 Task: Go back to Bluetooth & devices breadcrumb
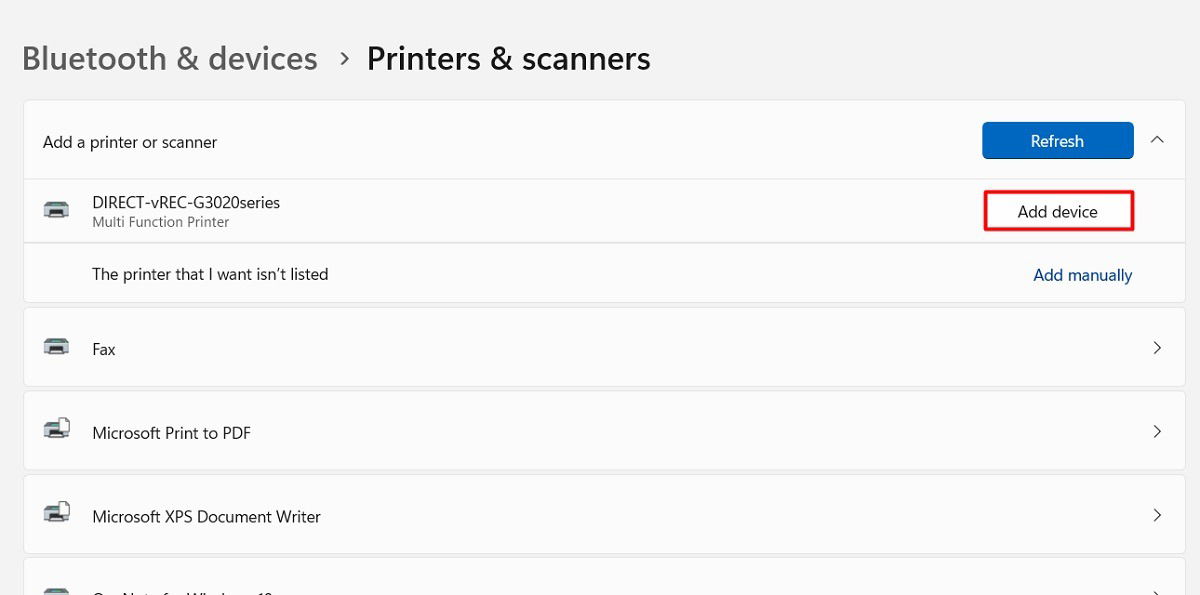click(170, 59)
